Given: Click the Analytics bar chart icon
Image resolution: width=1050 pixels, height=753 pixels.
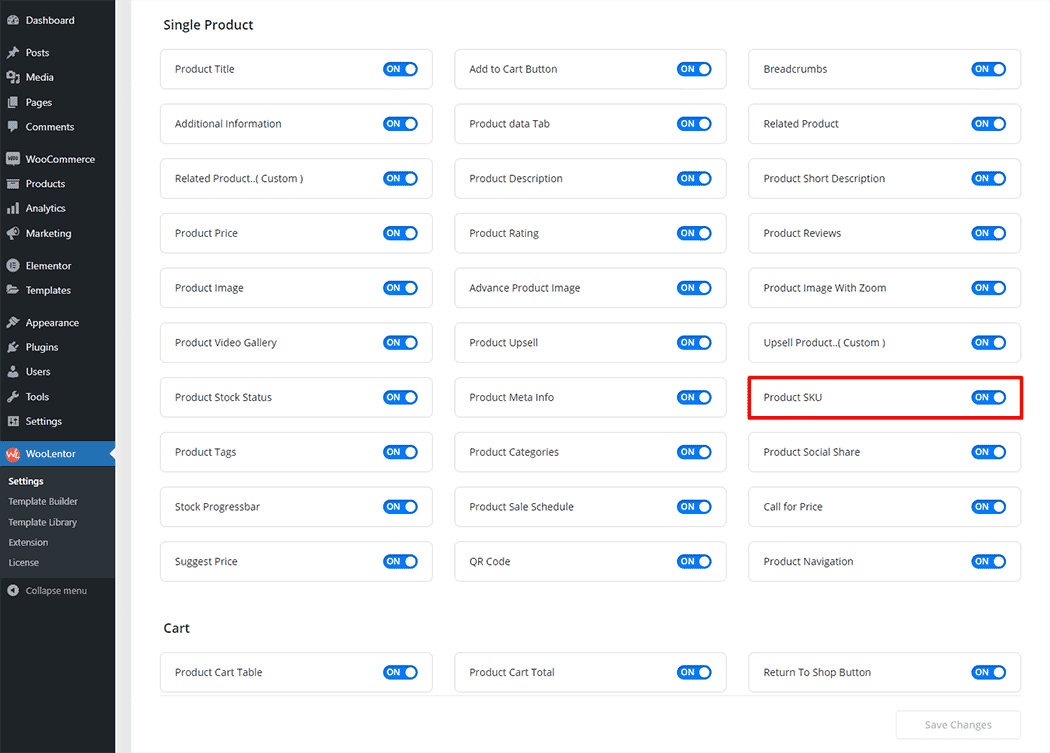Looking at the screenshot, I should click(x=13, y=209).
